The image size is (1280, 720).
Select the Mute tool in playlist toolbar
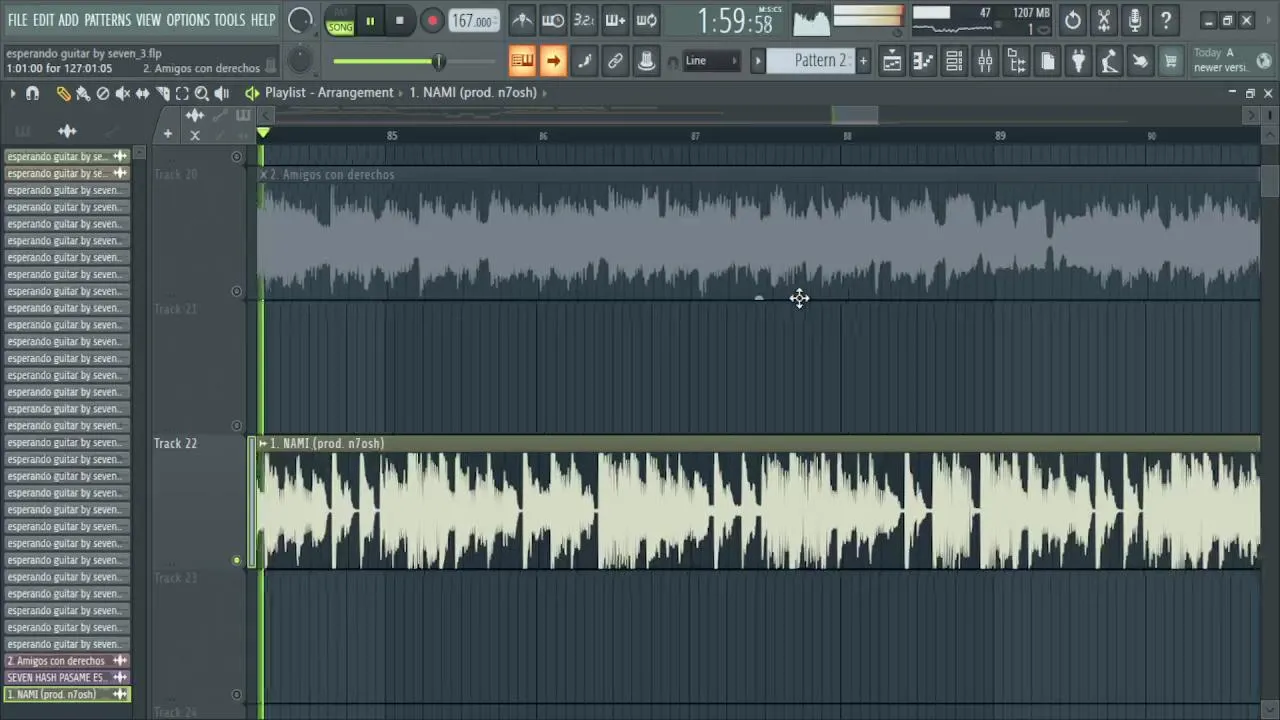pos(123,93)
